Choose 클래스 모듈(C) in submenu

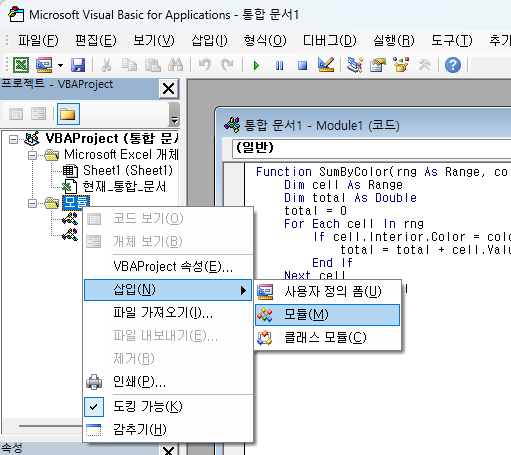(328, 338)
